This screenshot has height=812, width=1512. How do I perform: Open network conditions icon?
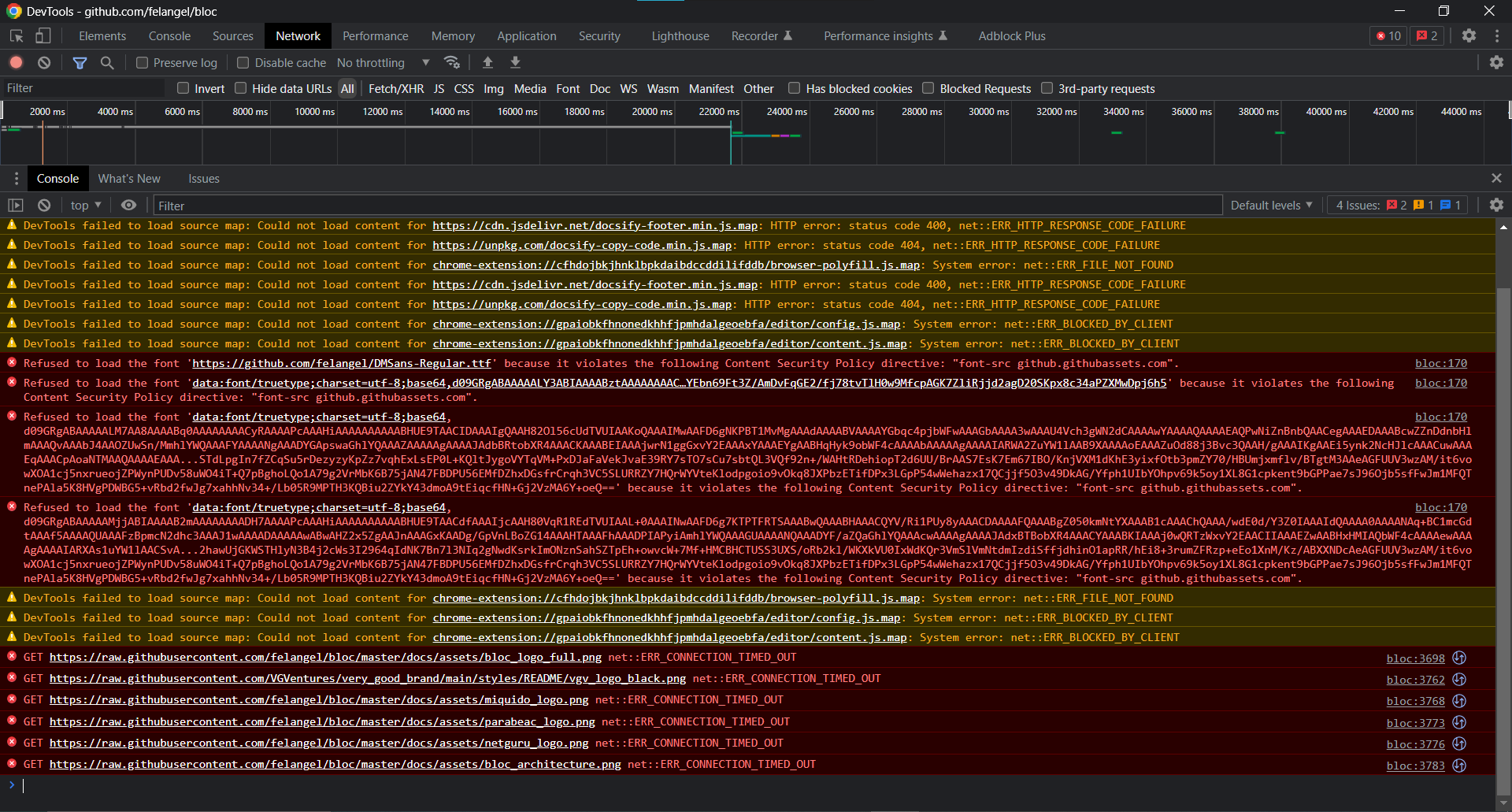(453, 62)
